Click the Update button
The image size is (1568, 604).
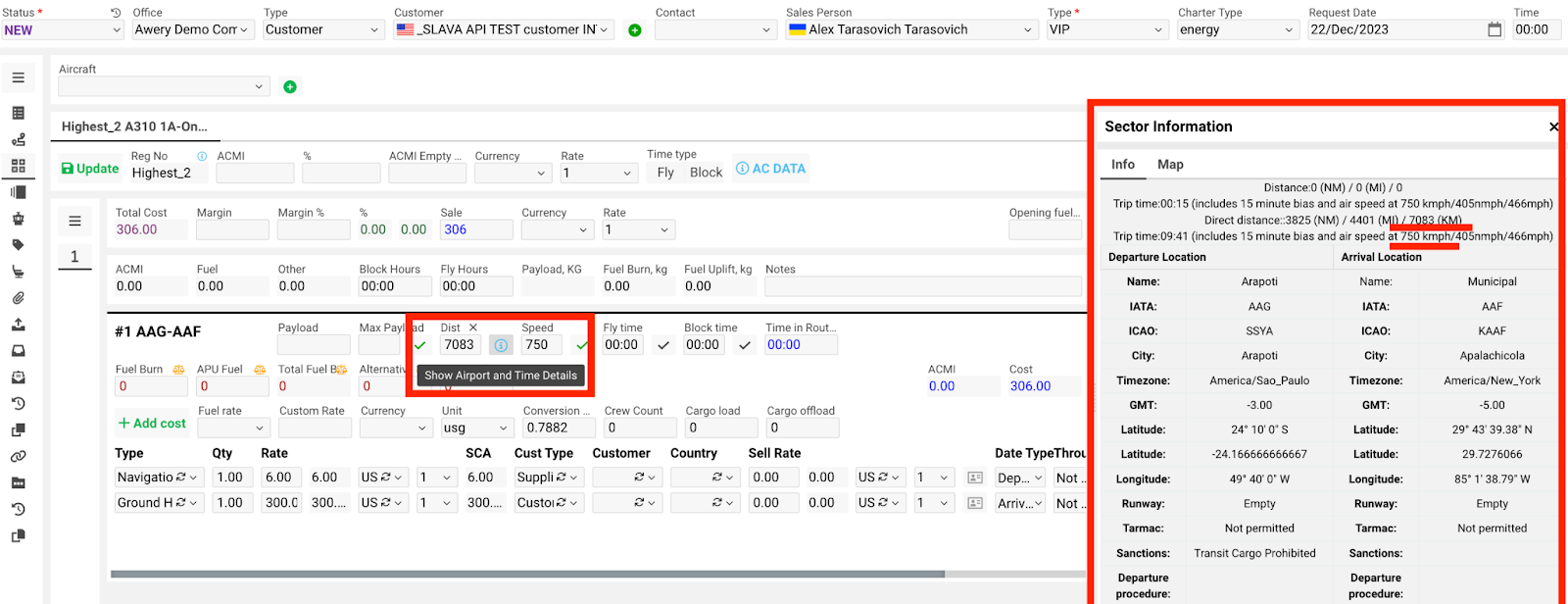(90, 169)
